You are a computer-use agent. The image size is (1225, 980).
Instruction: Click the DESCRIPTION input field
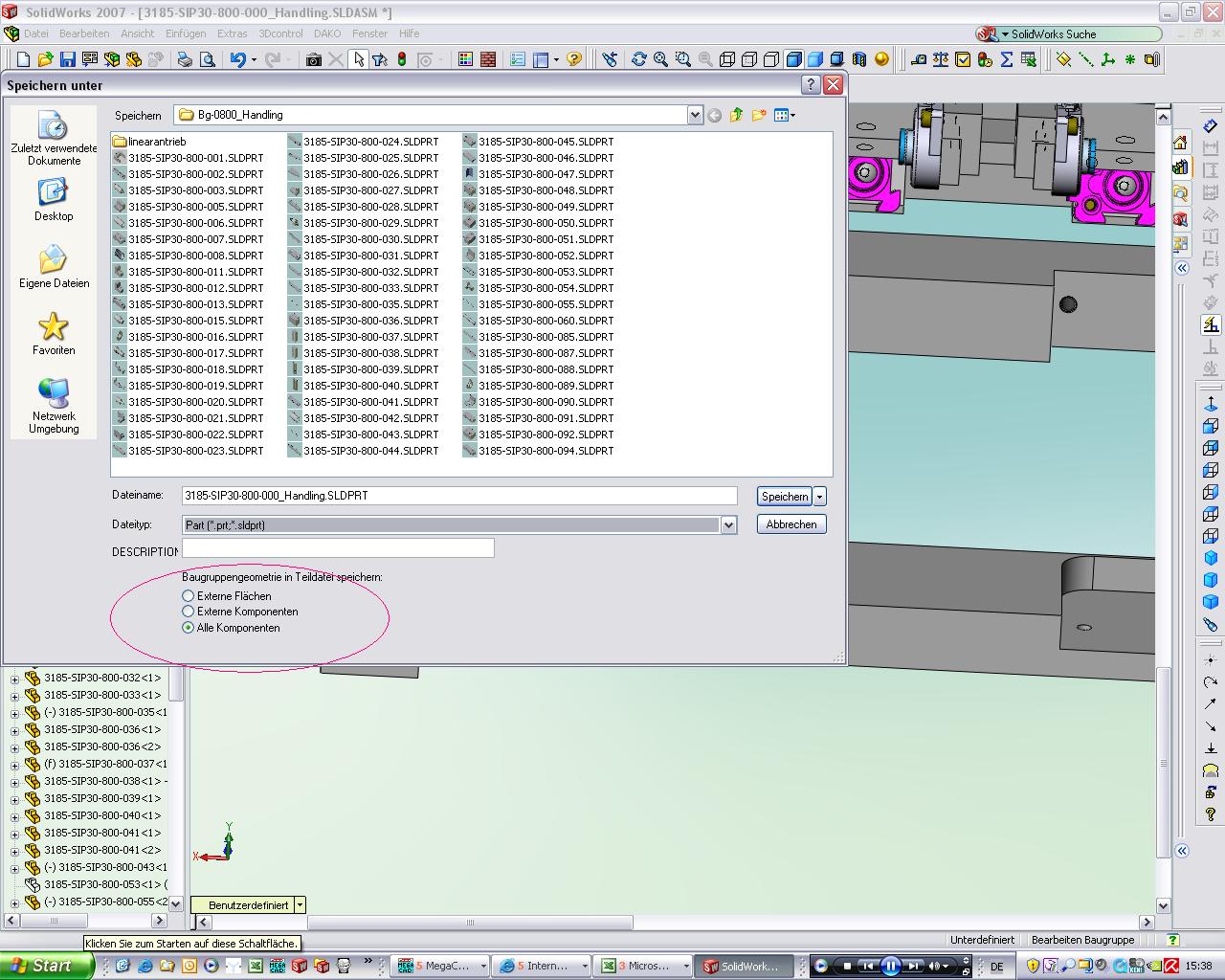338,548
